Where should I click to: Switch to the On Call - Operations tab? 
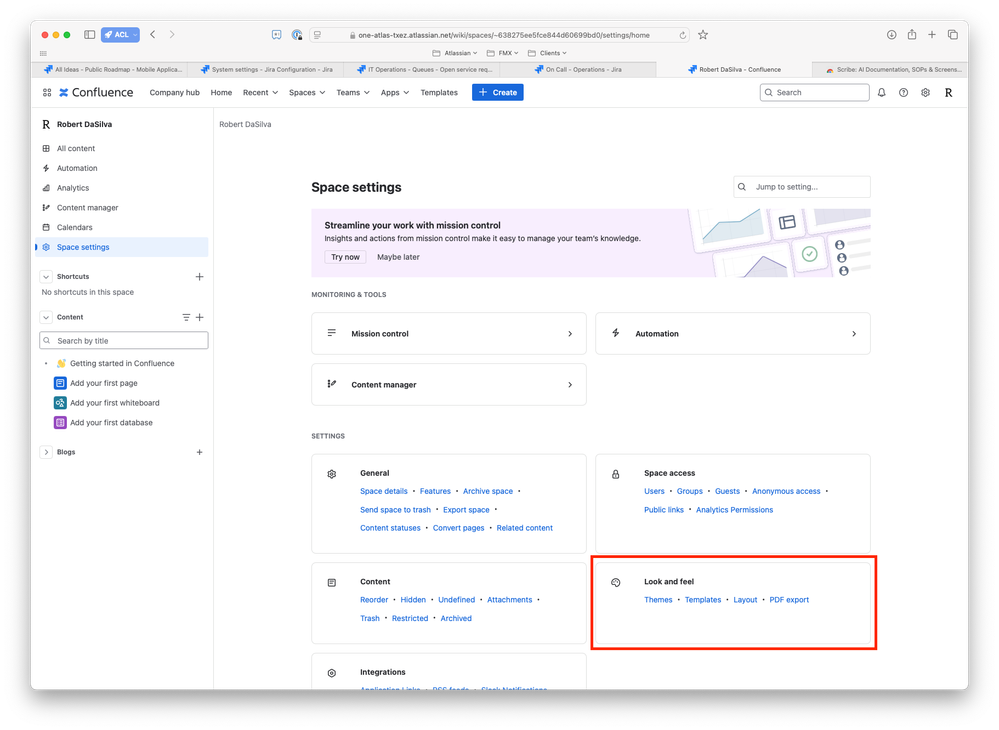[578, 69]
